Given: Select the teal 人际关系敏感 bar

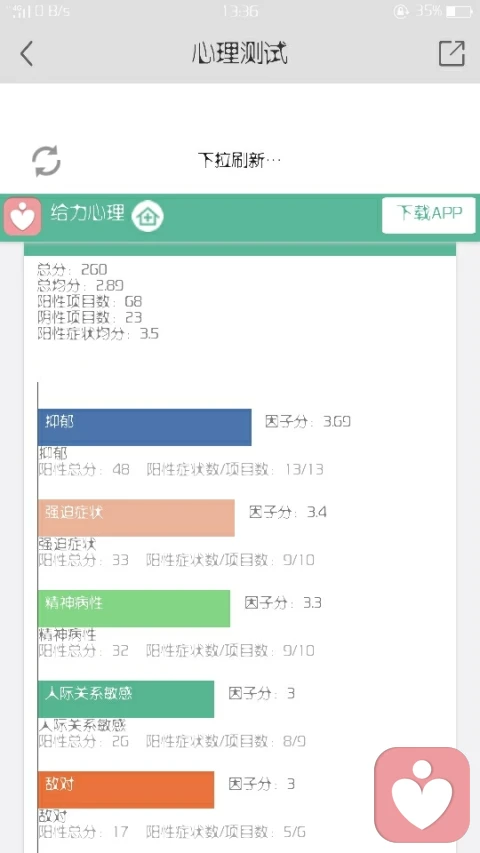Looking at the screenshot, I should coord(126,699).
